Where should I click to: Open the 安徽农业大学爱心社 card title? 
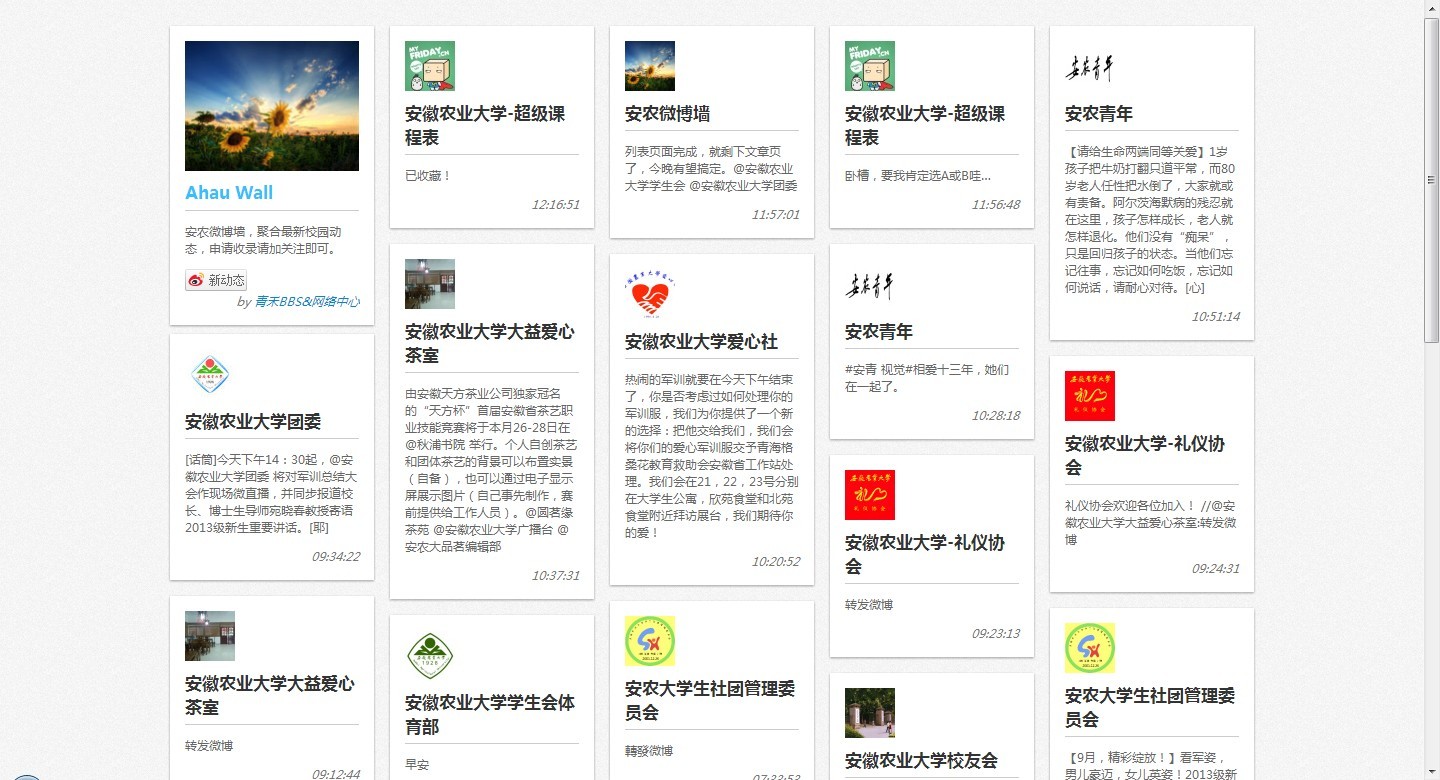[x=701, y=342]
